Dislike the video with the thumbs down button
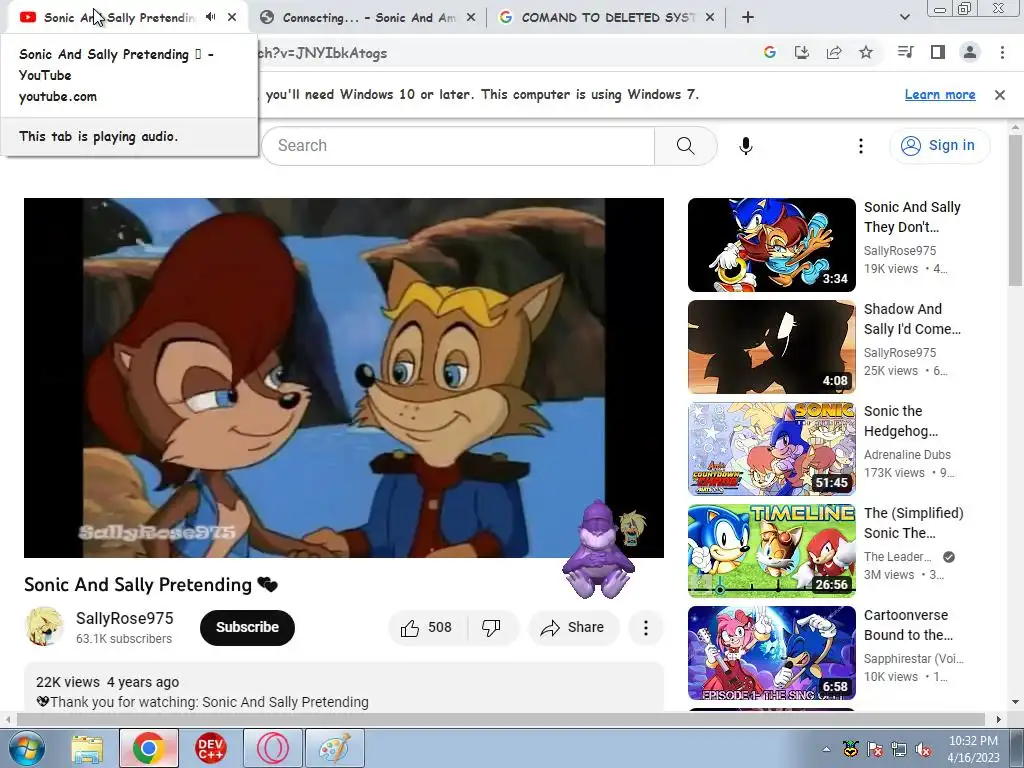Screen dimensions: 1024x768 (492, 628)
